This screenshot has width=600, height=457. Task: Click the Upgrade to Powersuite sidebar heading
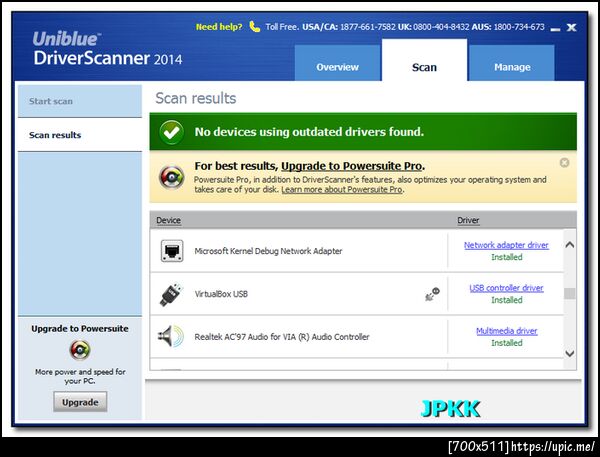80,329
